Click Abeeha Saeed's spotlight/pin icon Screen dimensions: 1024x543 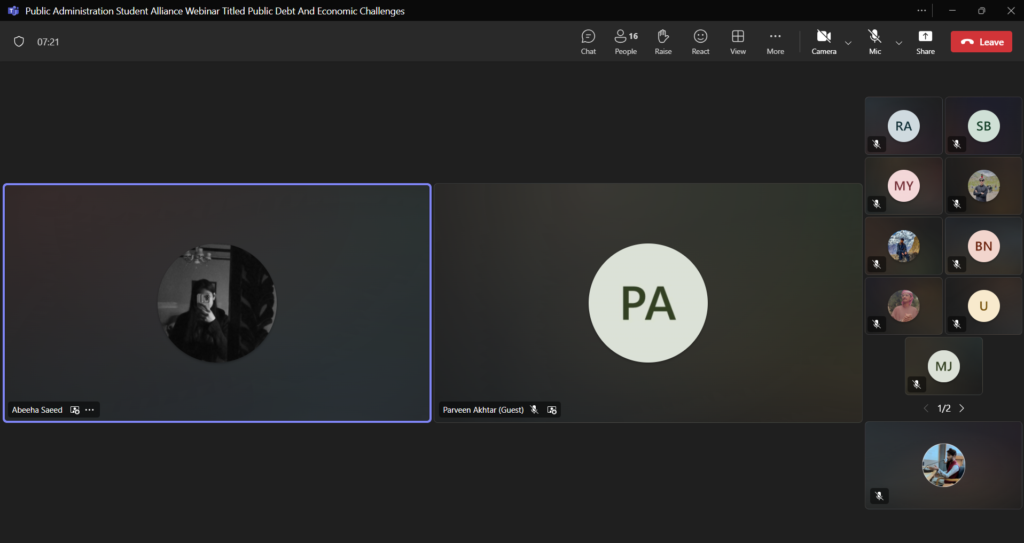coord(74,410)
